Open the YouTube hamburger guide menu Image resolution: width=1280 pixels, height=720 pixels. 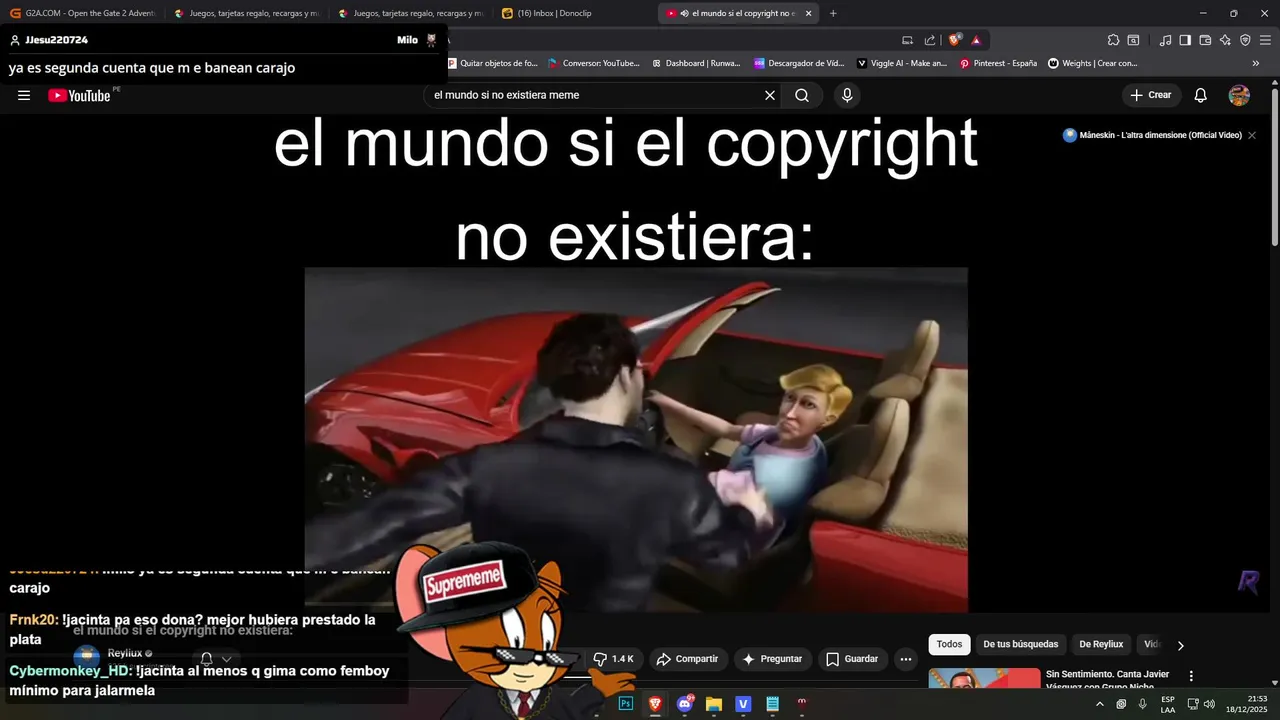tap(24, 95)
